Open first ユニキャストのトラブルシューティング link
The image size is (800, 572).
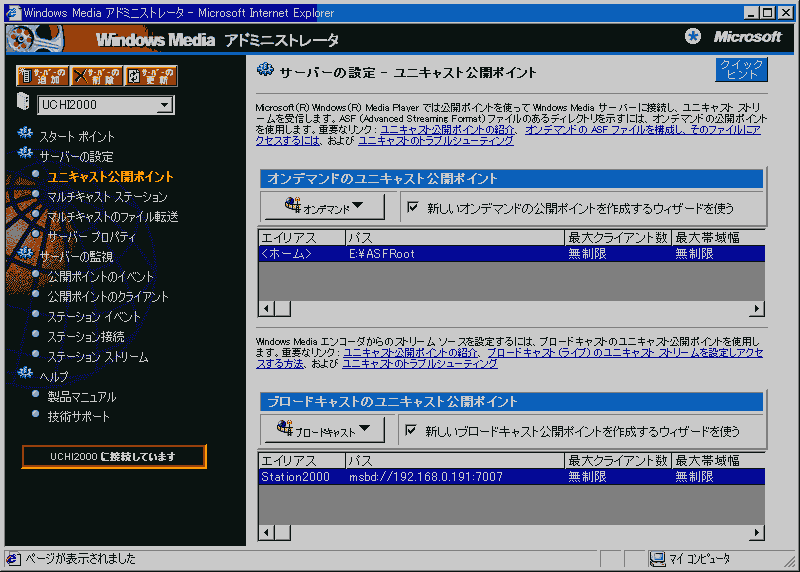tap(436, 141)
